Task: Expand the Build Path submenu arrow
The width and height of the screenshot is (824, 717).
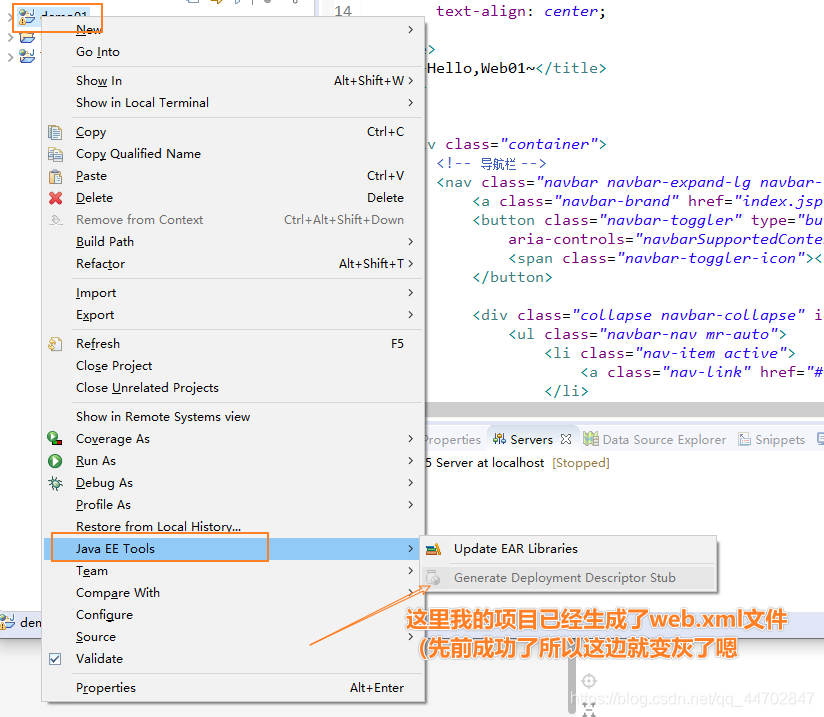Action: 410,241
